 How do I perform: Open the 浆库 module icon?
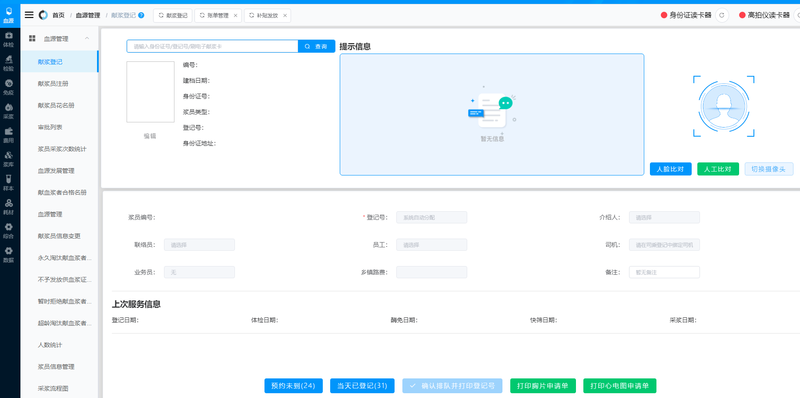[x=8, y=159]
